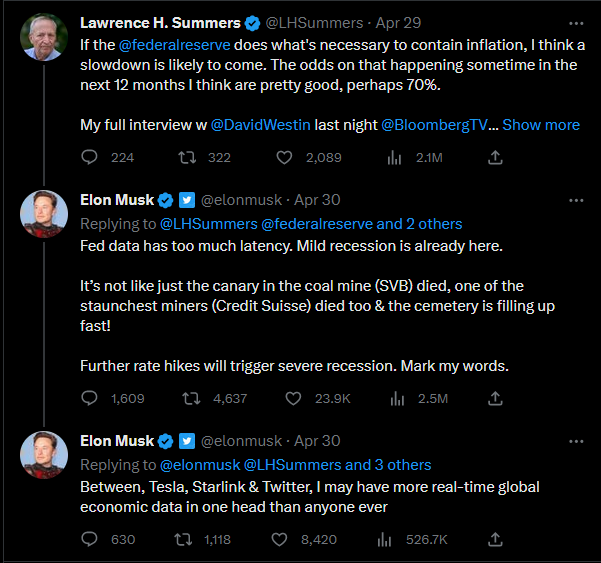This screenshot has height=563, width=601.
Task: Expand tweet with Show more link
Action: (540, 125)
